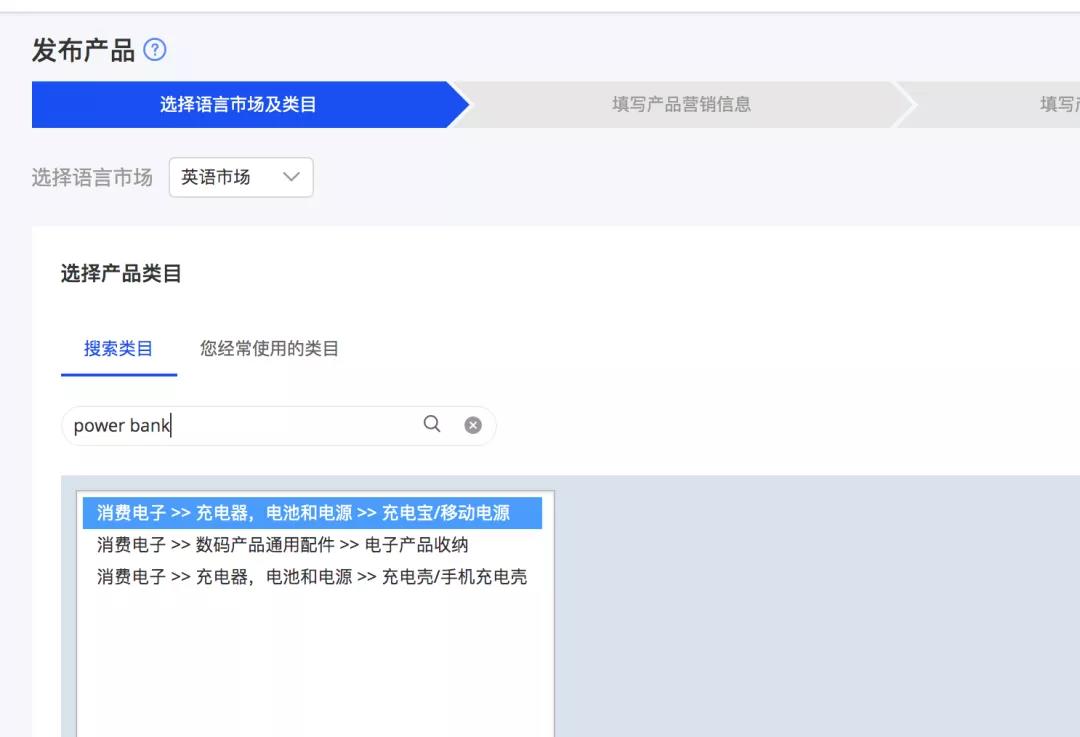The height and width of the screenshot is (737, 1080).
Task: Switch to 您经常使用的类目 tab
Action: click(269, 349)
